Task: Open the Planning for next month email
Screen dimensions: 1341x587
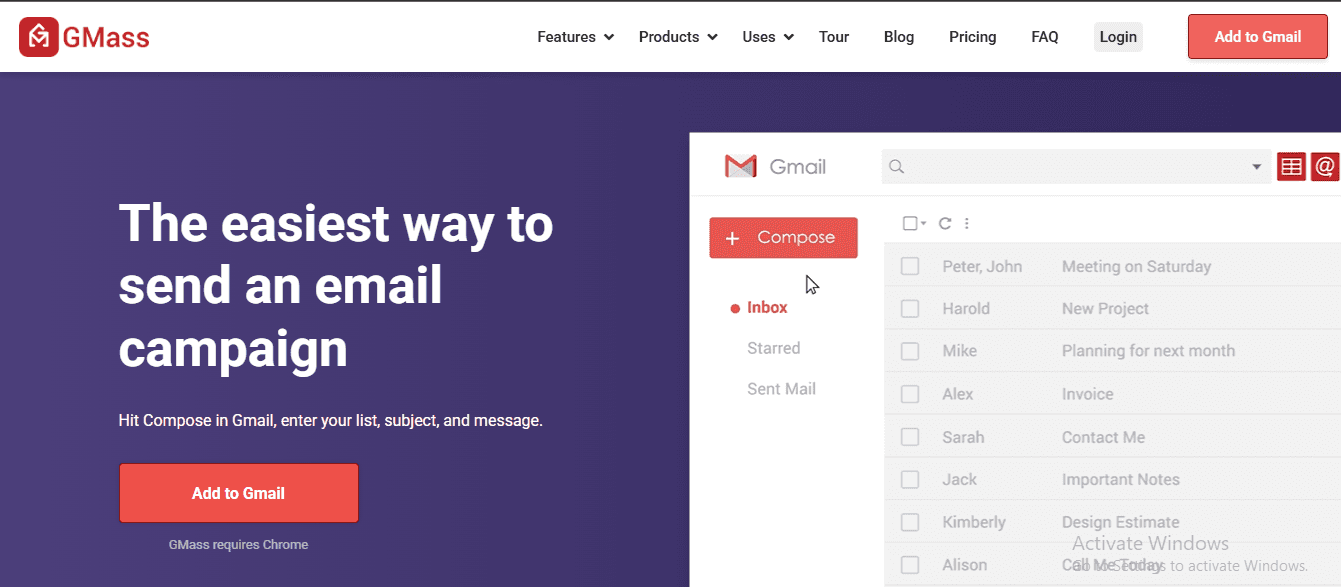Action: pyautogui.click(x=1148, y=351)
